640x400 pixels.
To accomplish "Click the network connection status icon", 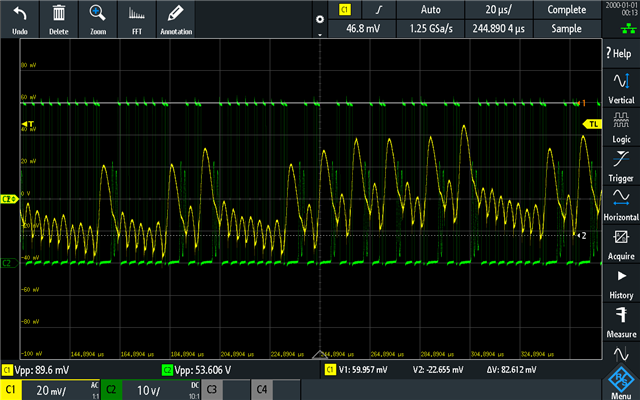I will tap(628, 28).
